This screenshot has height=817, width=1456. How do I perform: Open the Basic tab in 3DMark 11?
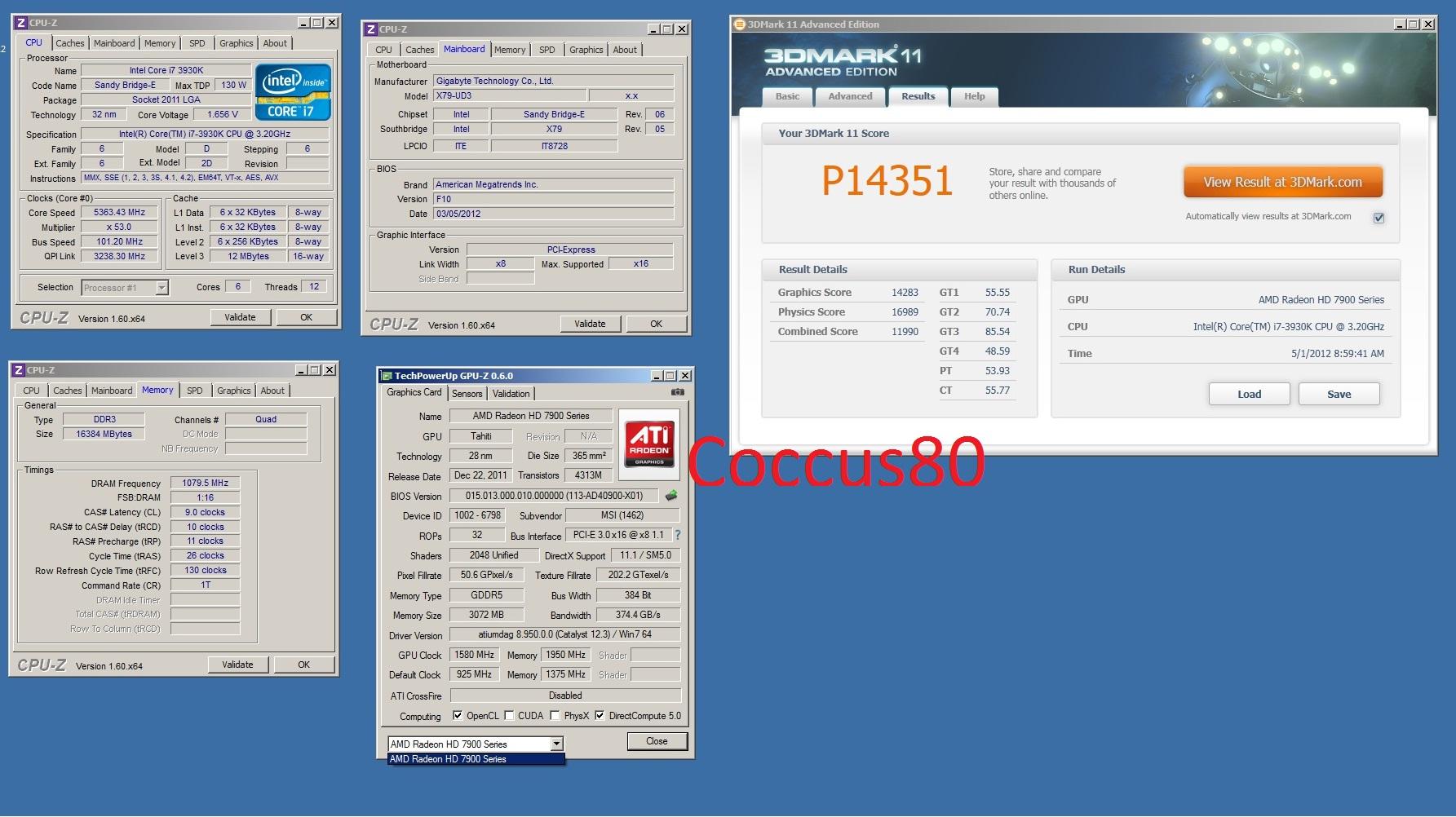[788, 96]
